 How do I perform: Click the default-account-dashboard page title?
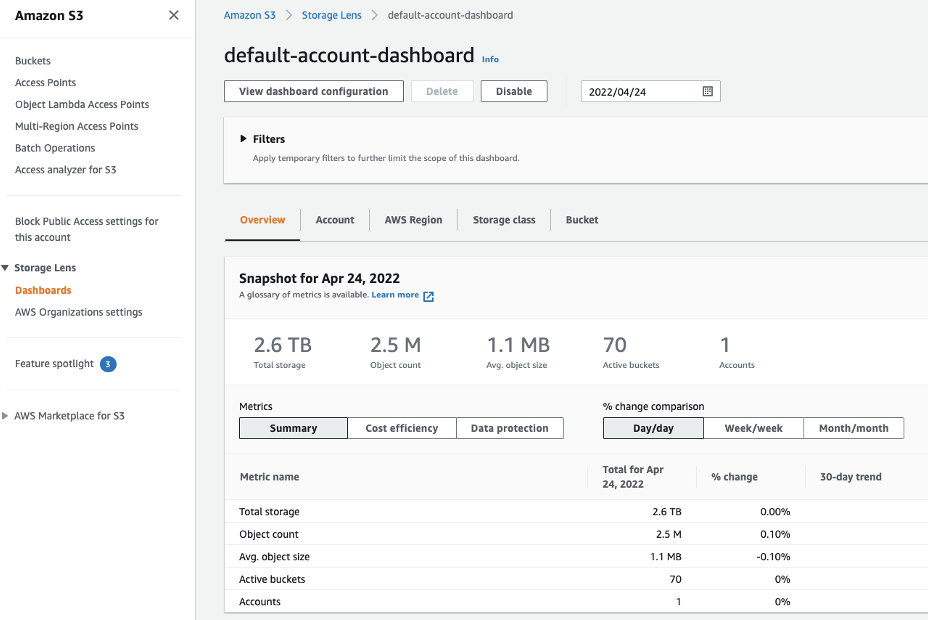tap(349, 55)
